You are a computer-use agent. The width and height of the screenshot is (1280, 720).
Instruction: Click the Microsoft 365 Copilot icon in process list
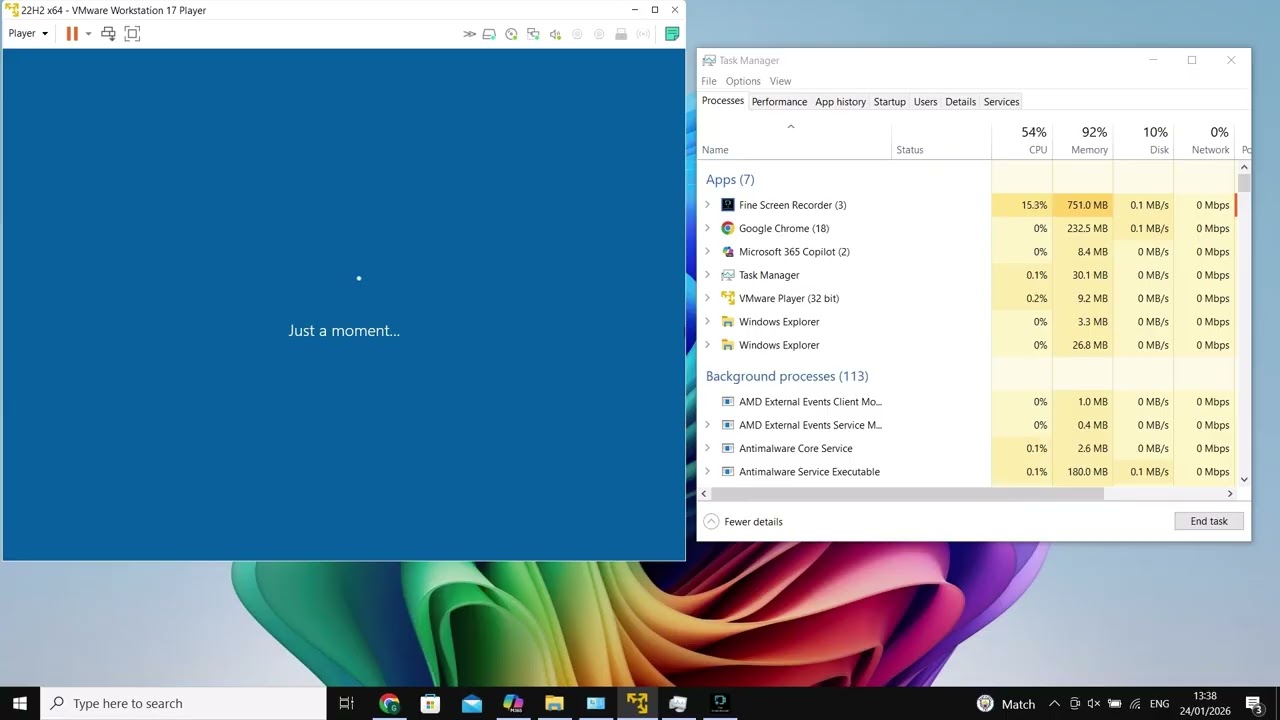coord(728,252)
